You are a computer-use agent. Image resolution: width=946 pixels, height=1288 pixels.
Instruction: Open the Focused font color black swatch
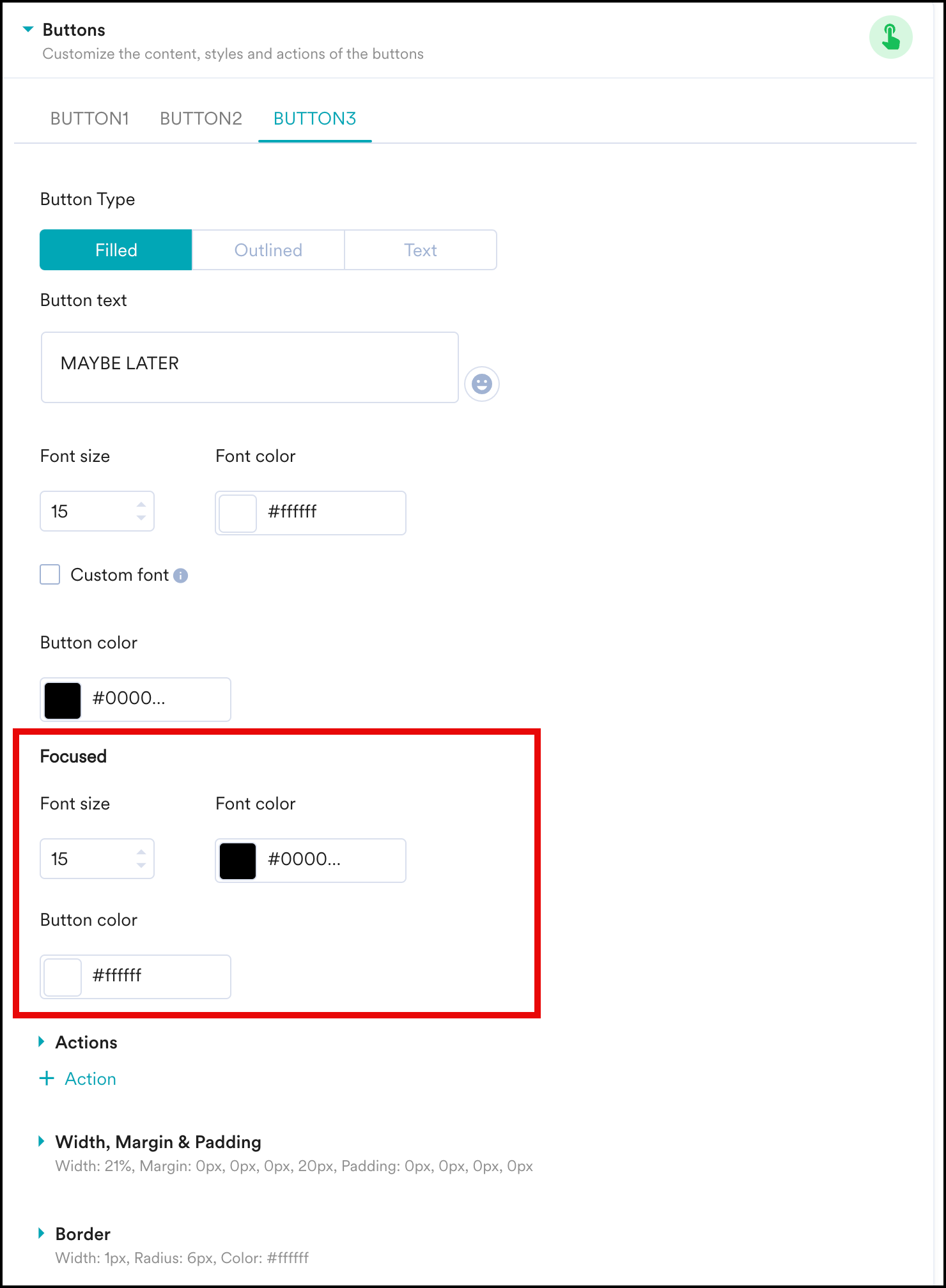[x=238, y=861]
